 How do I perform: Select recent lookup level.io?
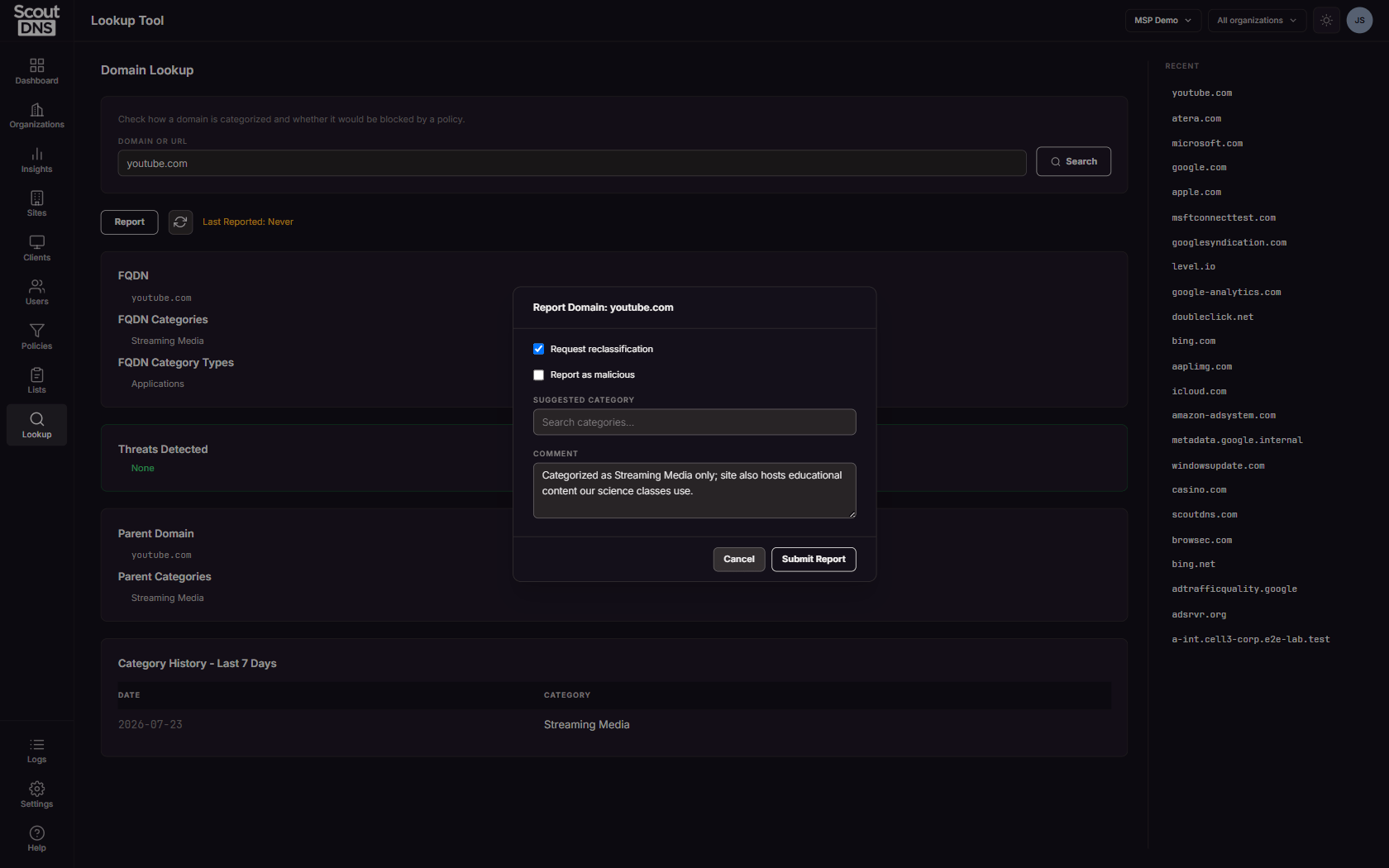1193,267
